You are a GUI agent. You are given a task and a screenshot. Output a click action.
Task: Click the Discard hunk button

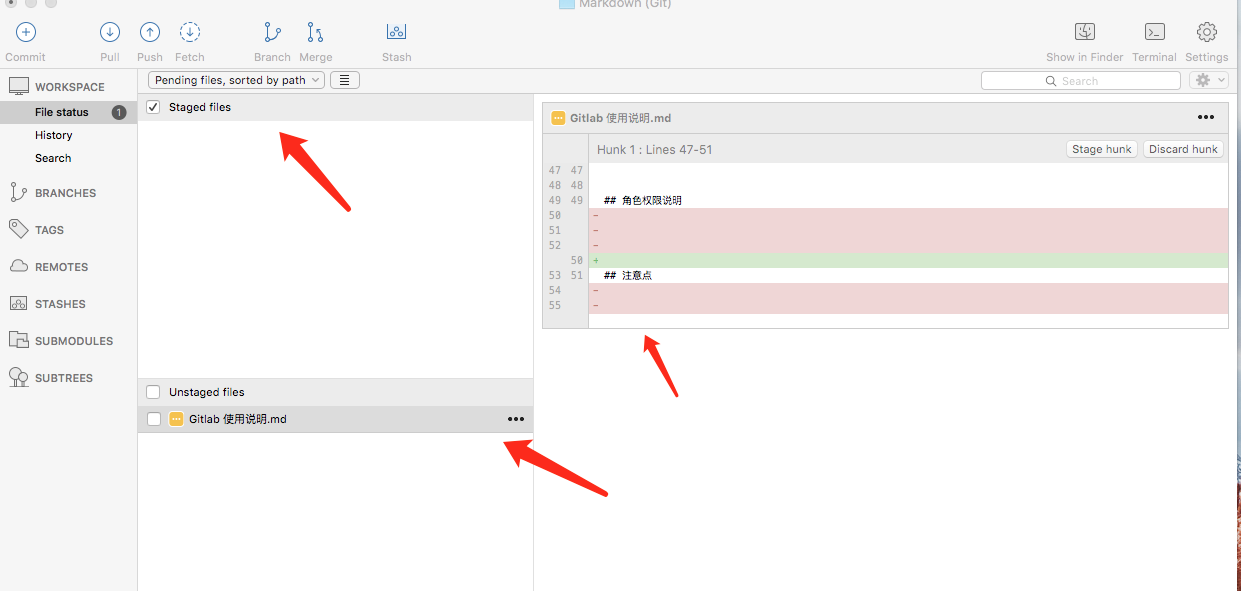point(1183,149)
